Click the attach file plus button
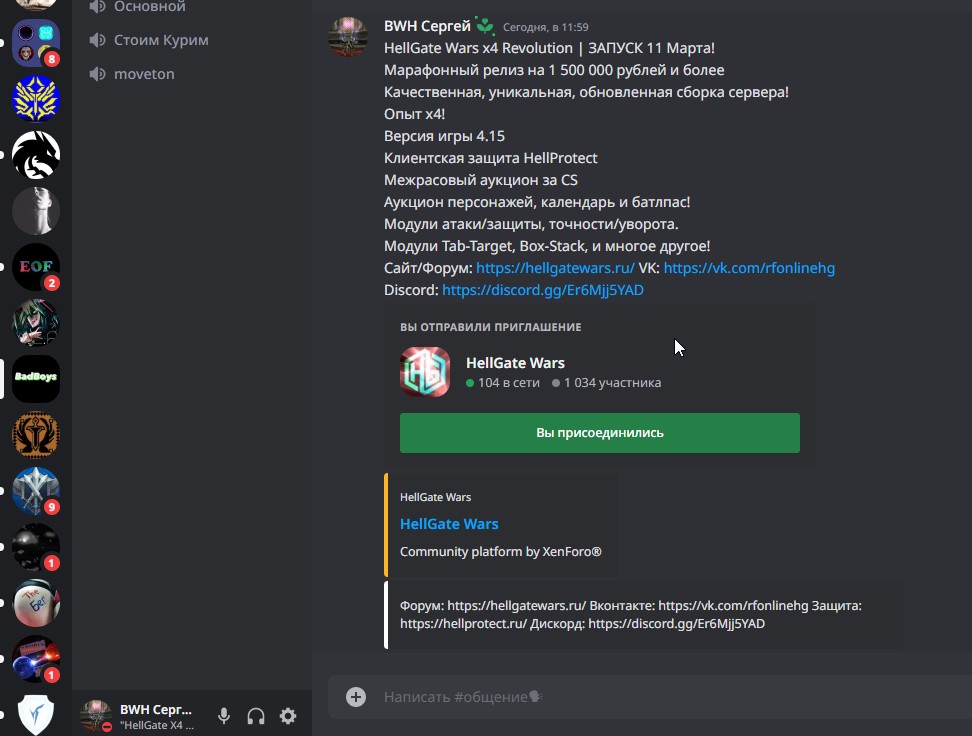This screenshot has width=972, height=736. coord(356,697)
